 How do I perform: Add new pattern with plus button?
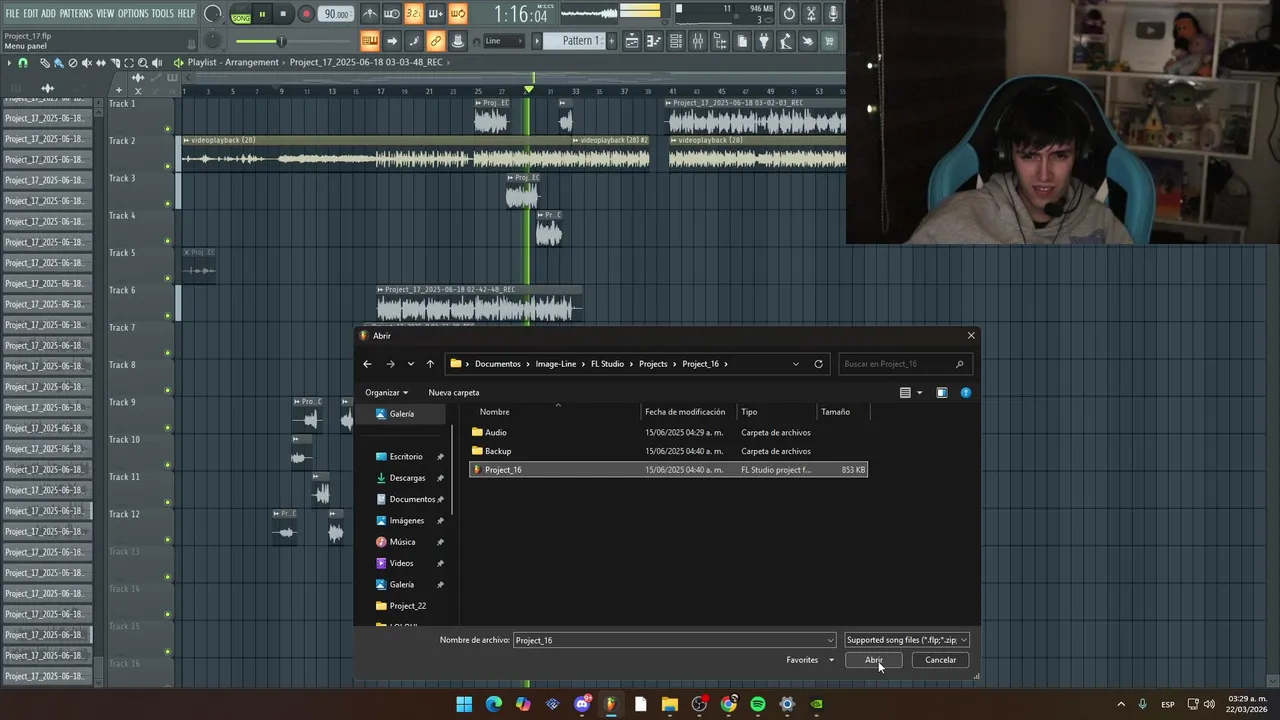pyautogui.click(x=610, y=41)
